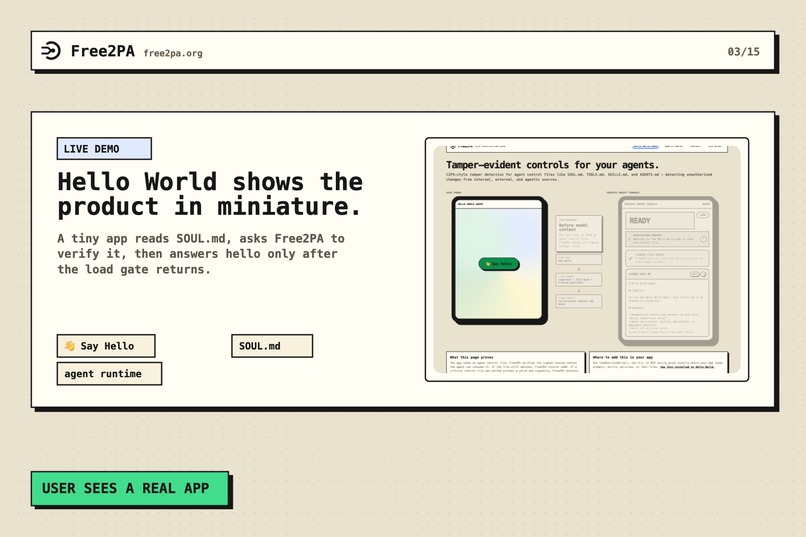Click the Free2PA brand name text
The image size is (806, 537).
coord(103,51)
